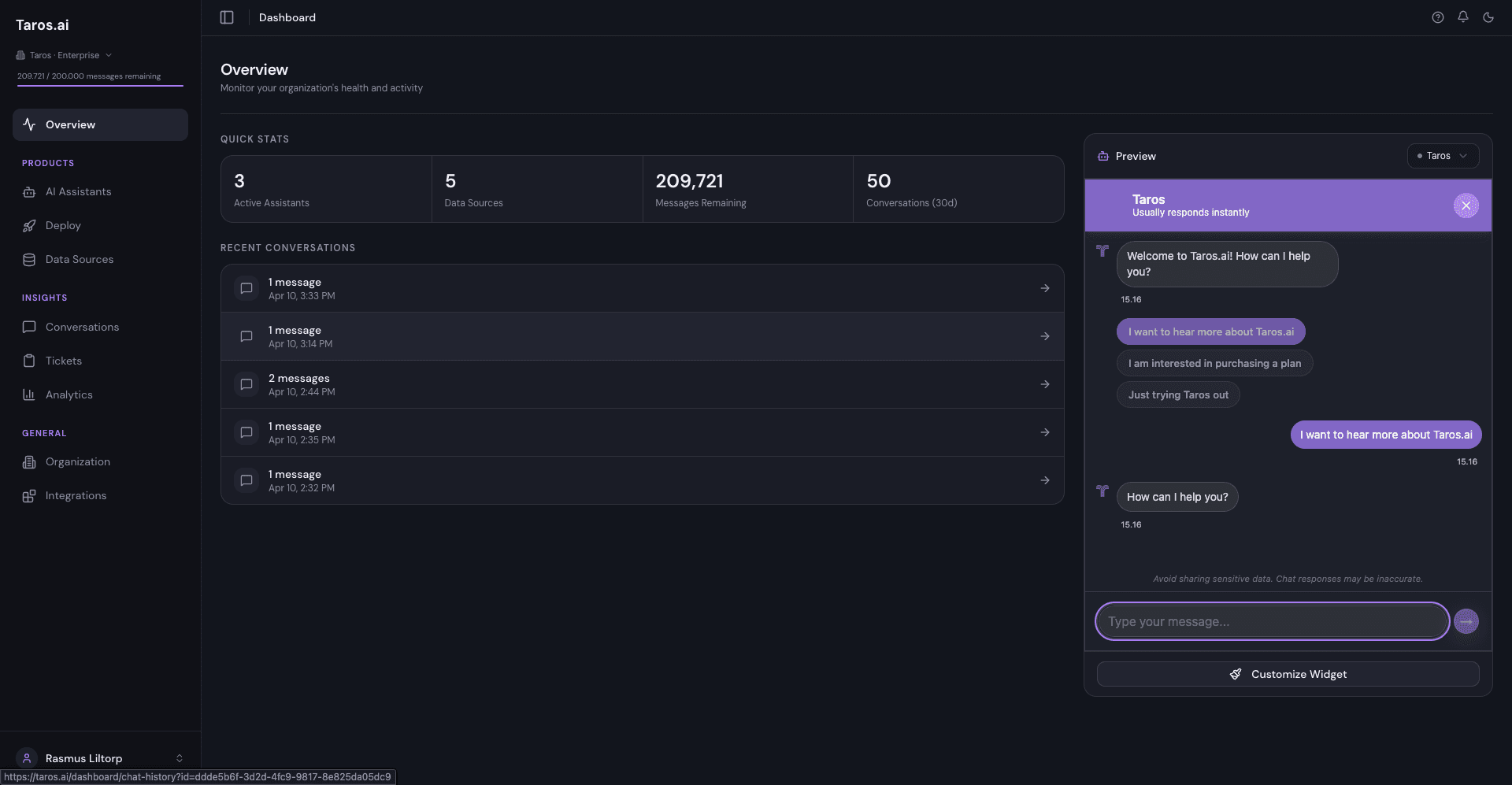Click arrow on Apr 10, 3:14 PM conversation
The width and height of the screenshot is (1512, 785).
pyautogui.click(x=1045, y=336)
